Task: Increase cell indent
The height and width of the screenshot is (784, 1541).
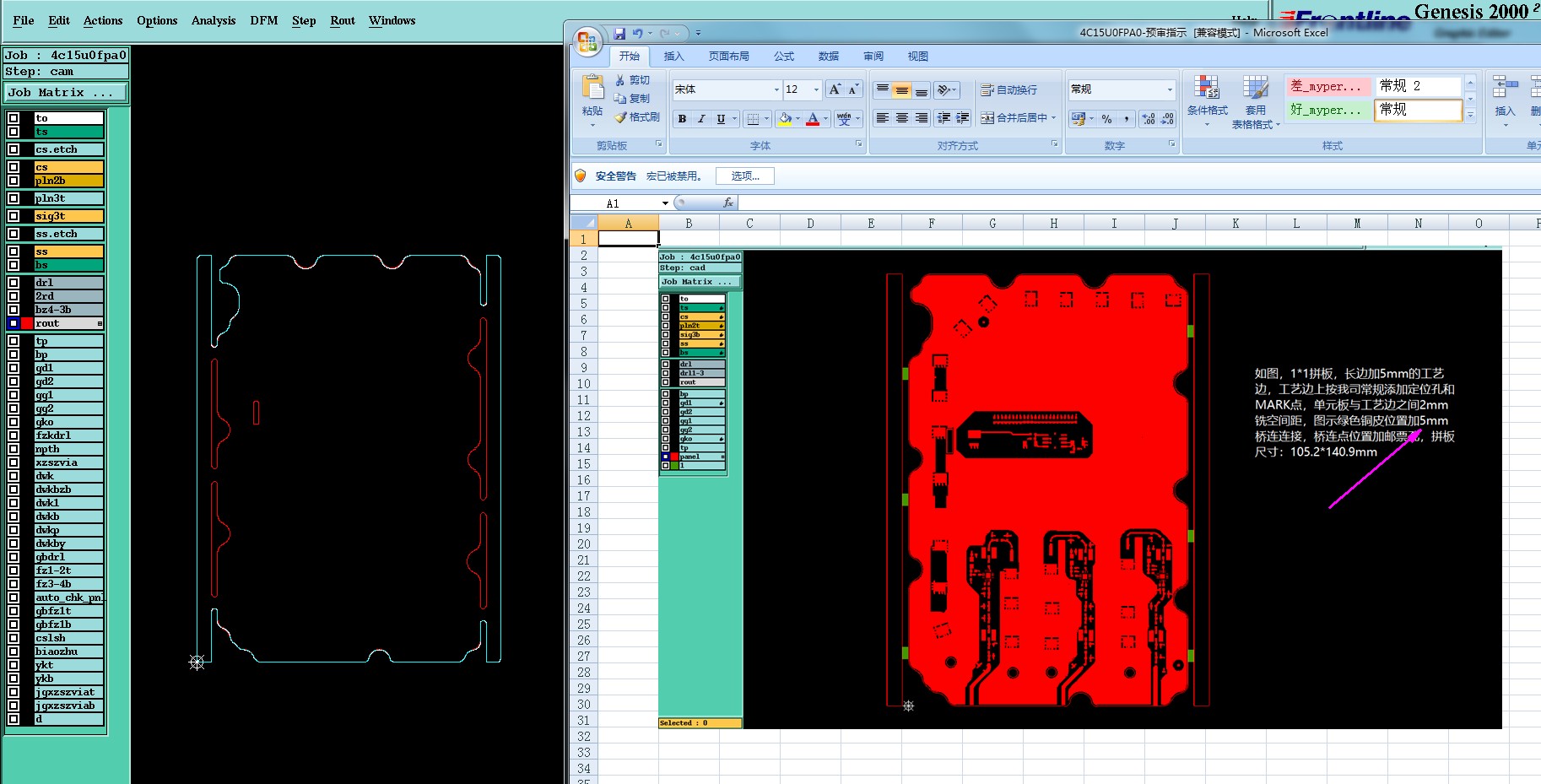Action: [963, 118]
